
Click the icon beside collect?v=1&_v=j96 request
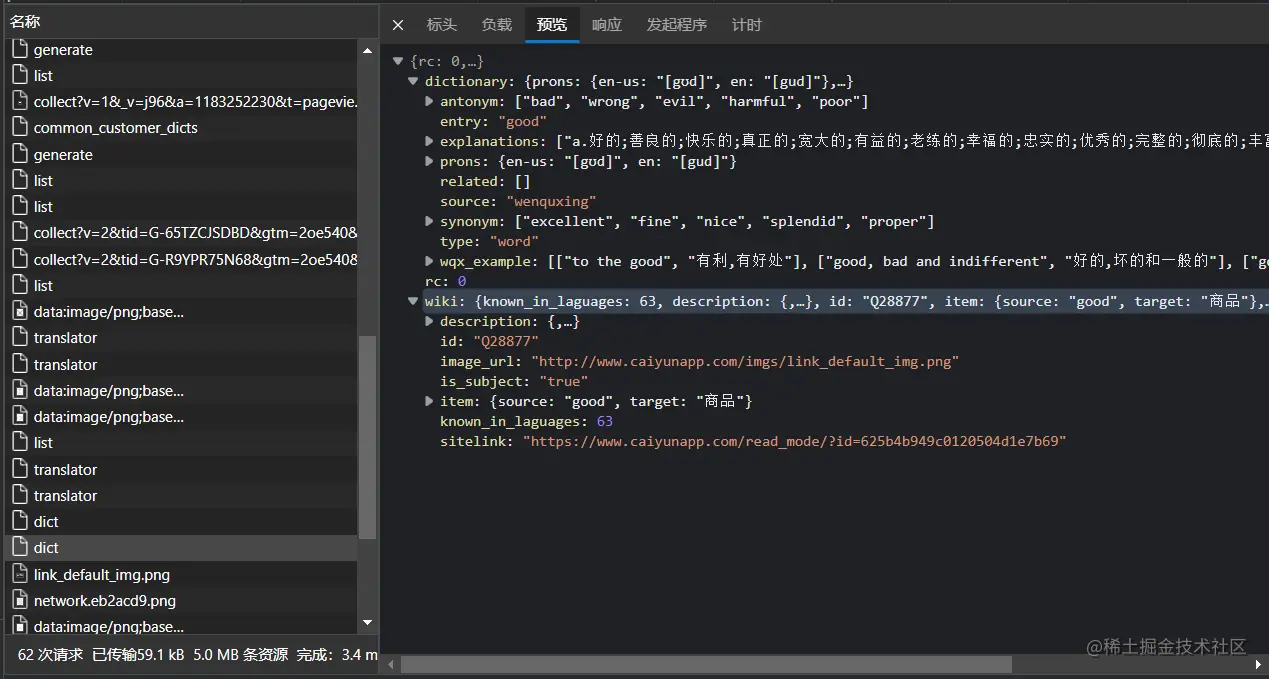click(x=20, y=101)
